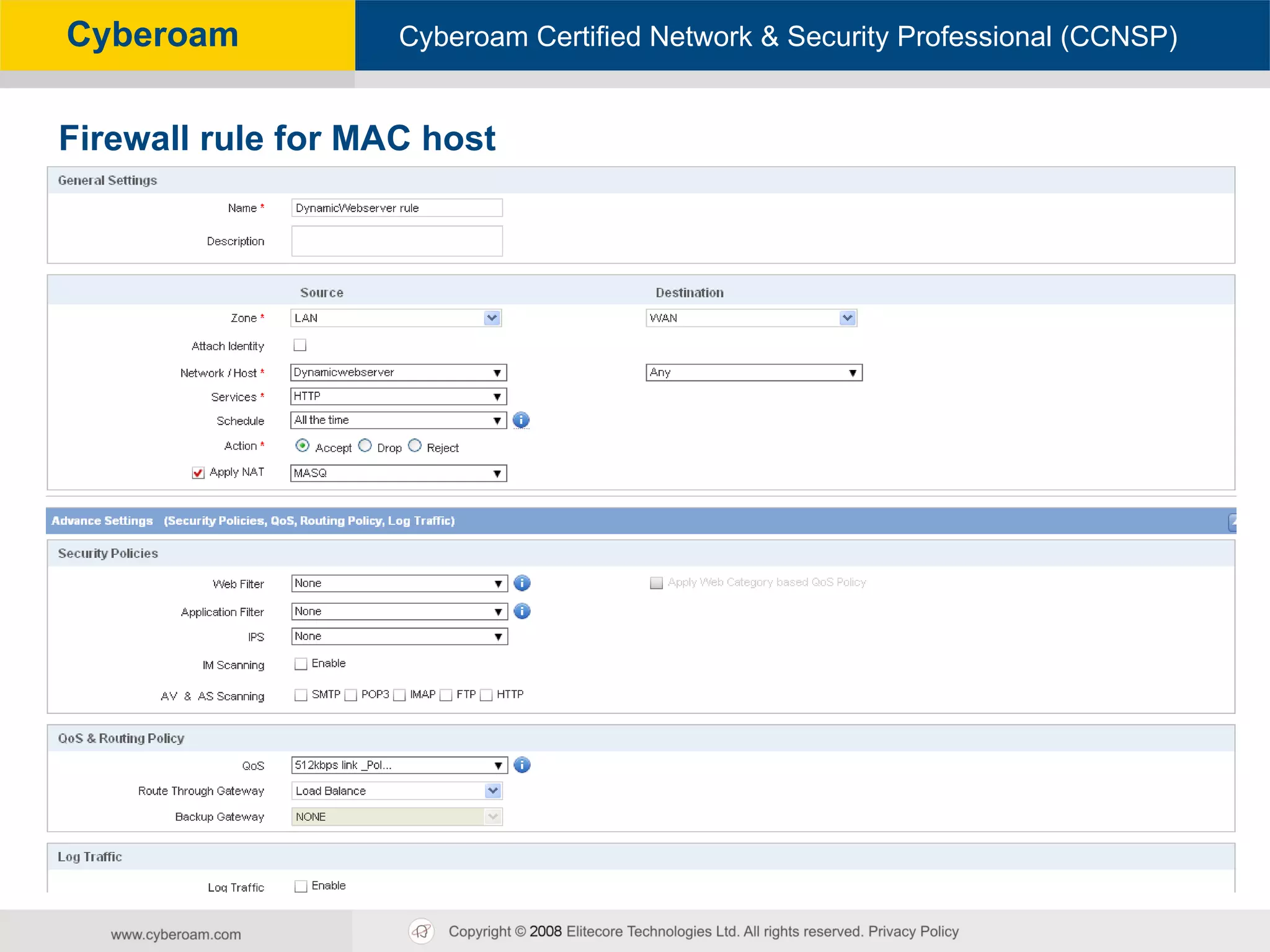Check SMTP under AV & AS Scanning

click(x=301, y=695)
